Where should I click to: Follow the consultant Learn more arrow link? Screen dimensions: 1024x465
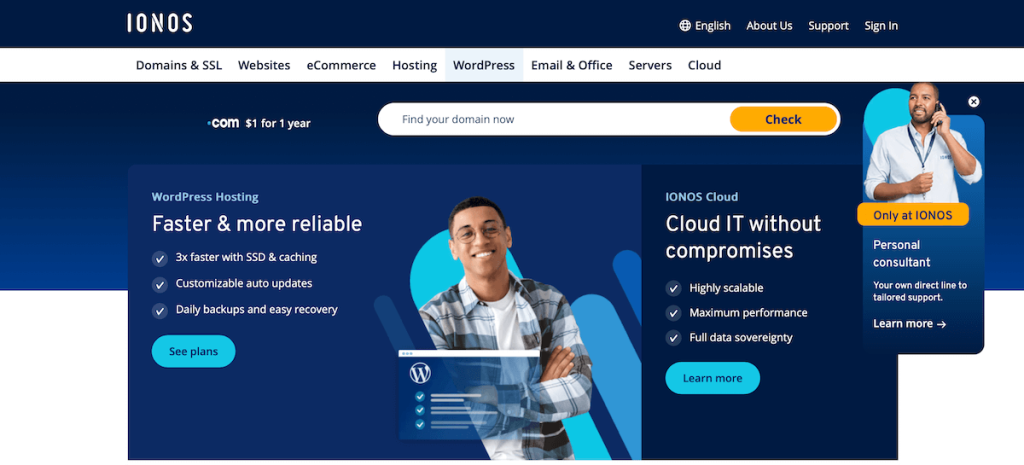[x=909, y=324]
